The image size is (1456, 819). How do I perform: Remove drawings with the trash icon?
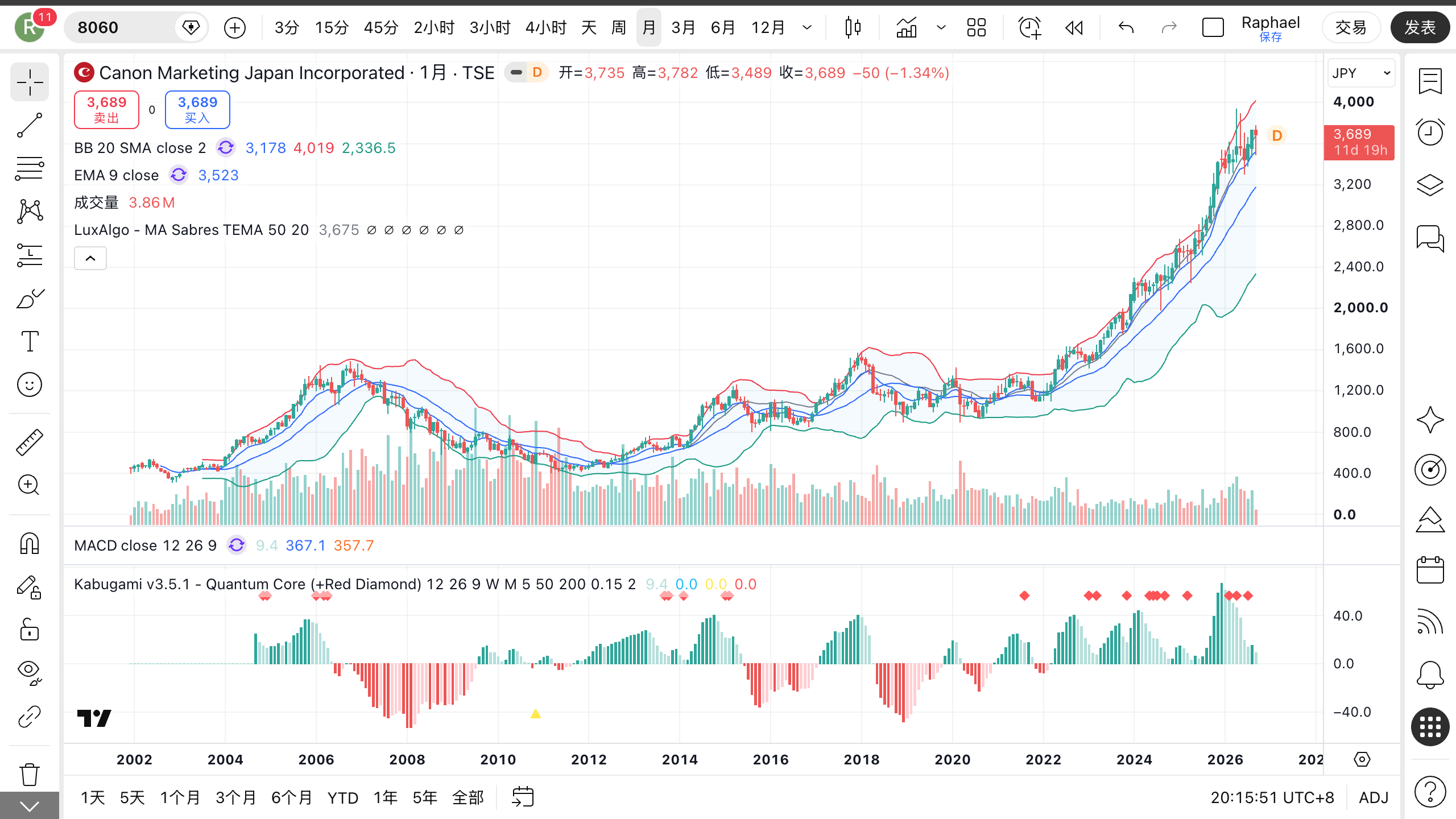coord(30,775)
